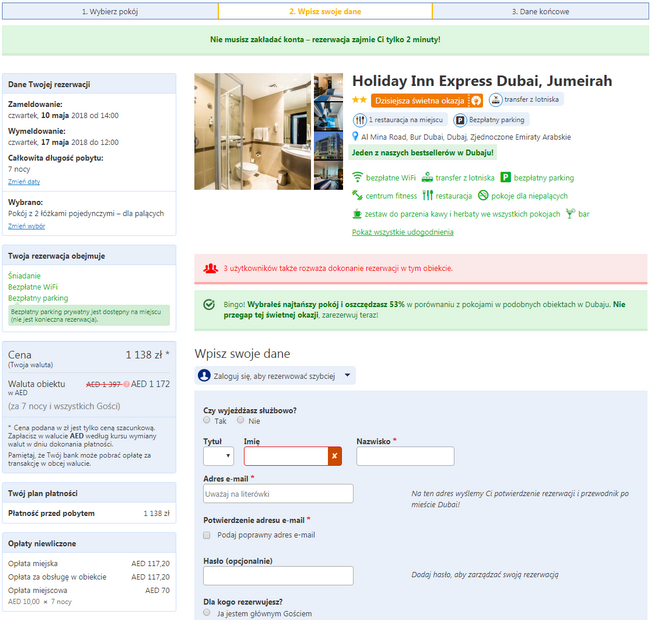Screen dimensions: 650x620
Task: Click the Al Mina Road address text
Action: pos(466,137)
